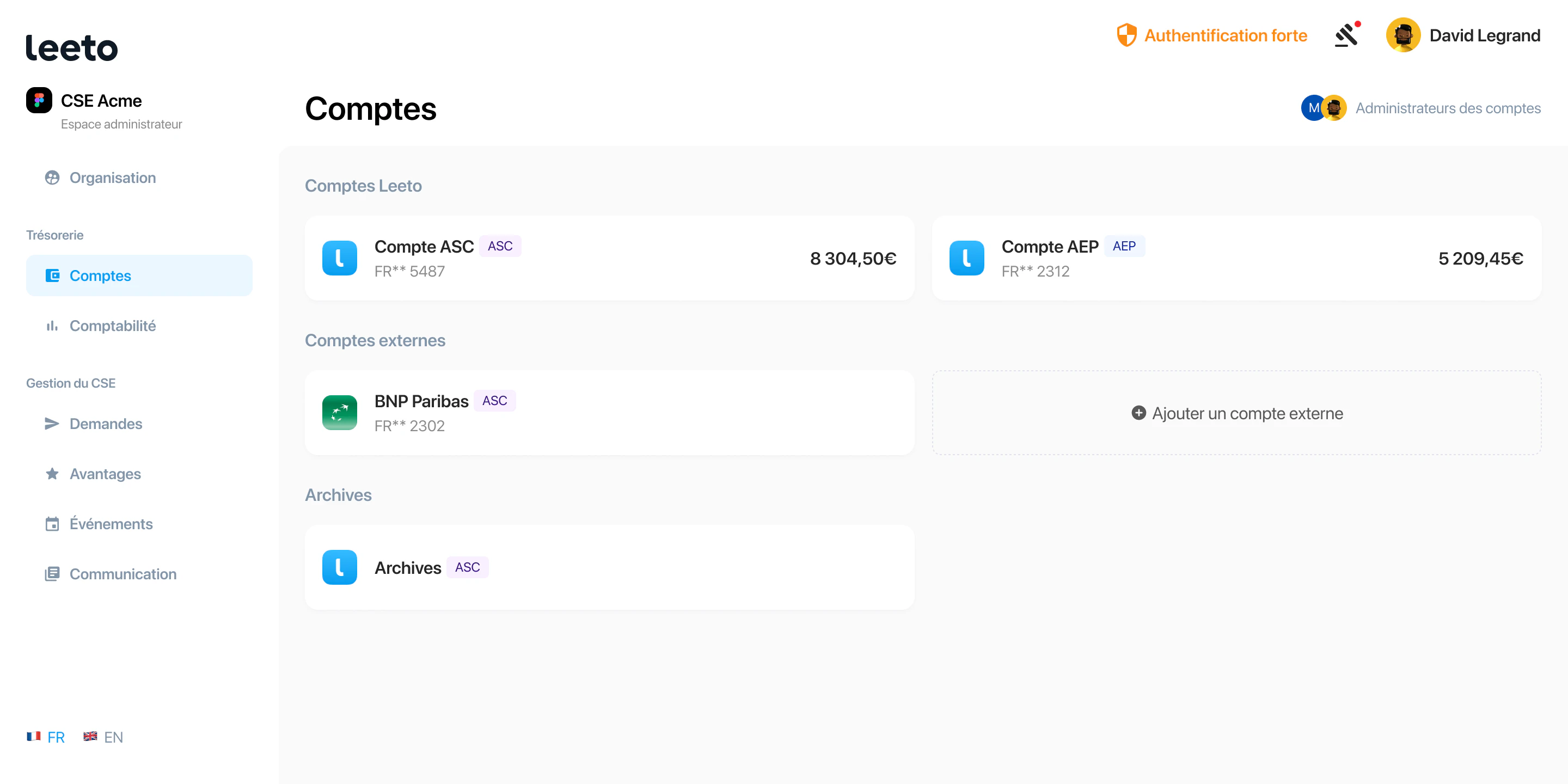Click Ajouter un compte externe
This screenshot has height=784, width=1568.
1236,413
